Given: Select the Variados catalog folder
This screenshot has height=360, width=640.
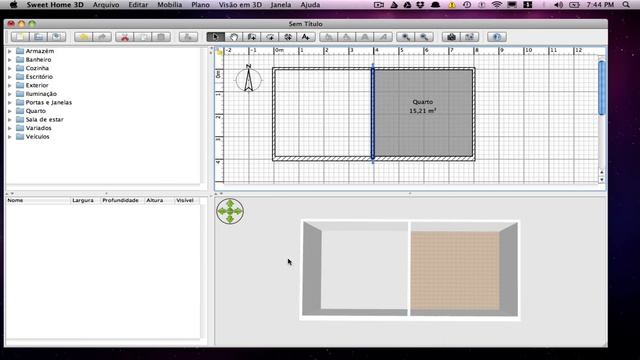Looking at the screenshot, I should point(38,128).
